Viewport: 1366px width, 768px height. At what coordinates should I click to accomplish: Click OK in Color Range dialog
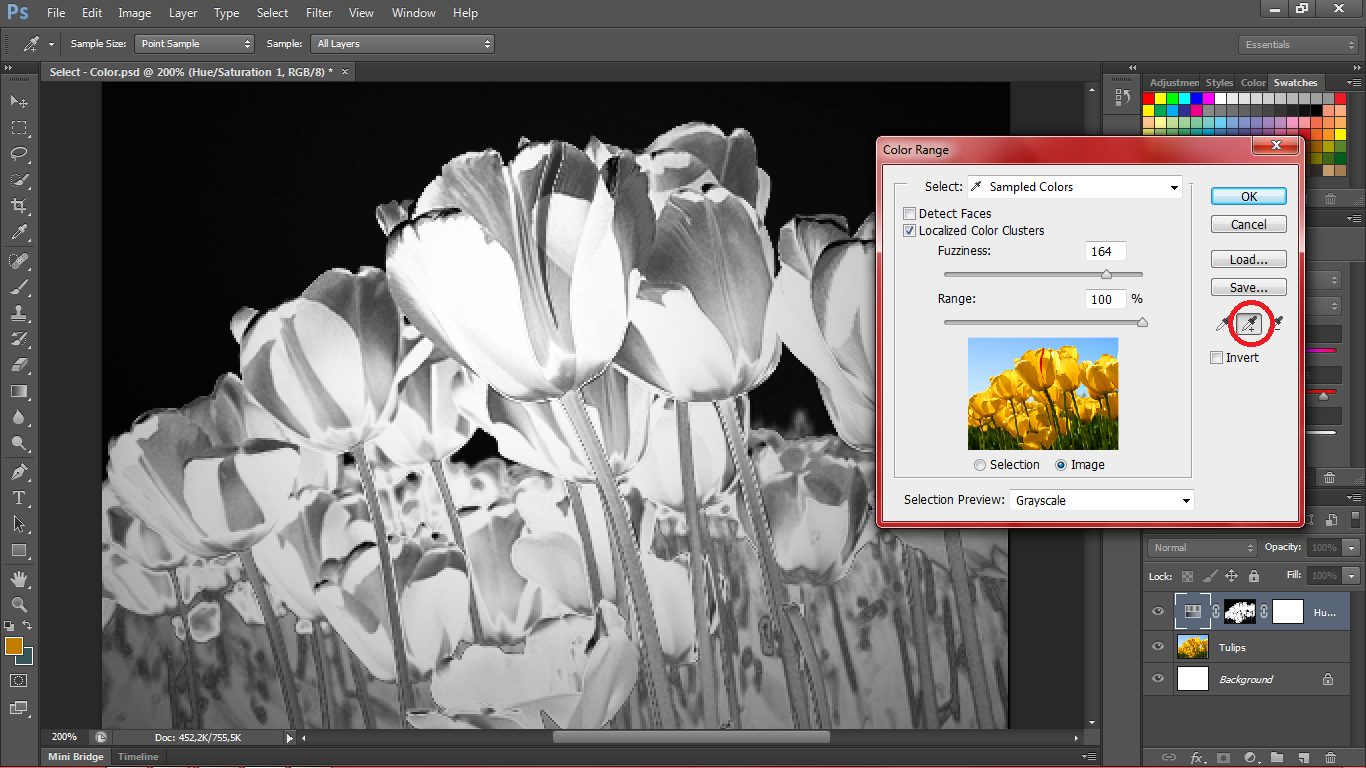click(x=1249, y=196)
